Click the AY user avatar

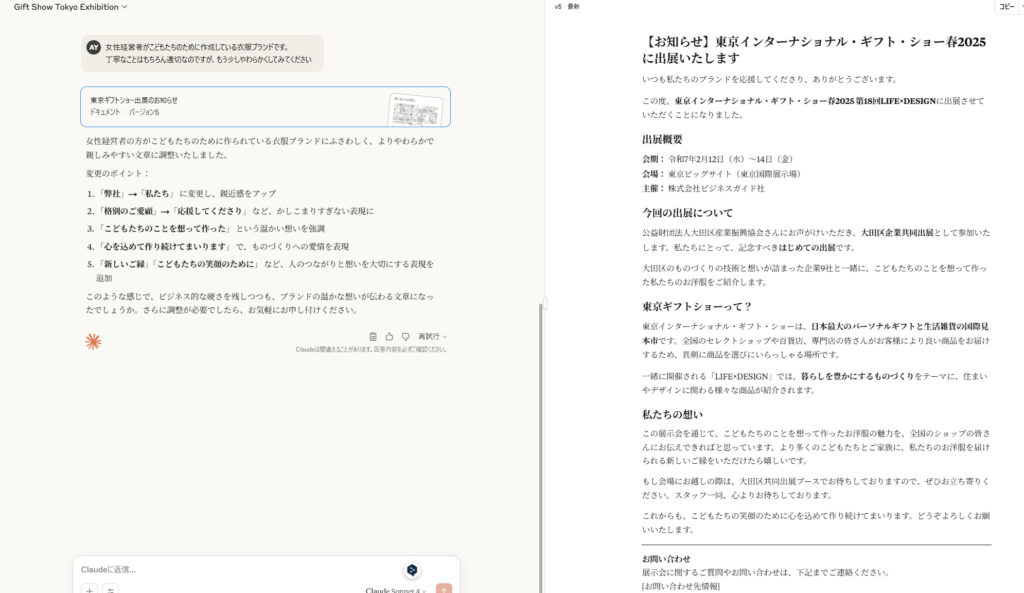click(94, 47)
